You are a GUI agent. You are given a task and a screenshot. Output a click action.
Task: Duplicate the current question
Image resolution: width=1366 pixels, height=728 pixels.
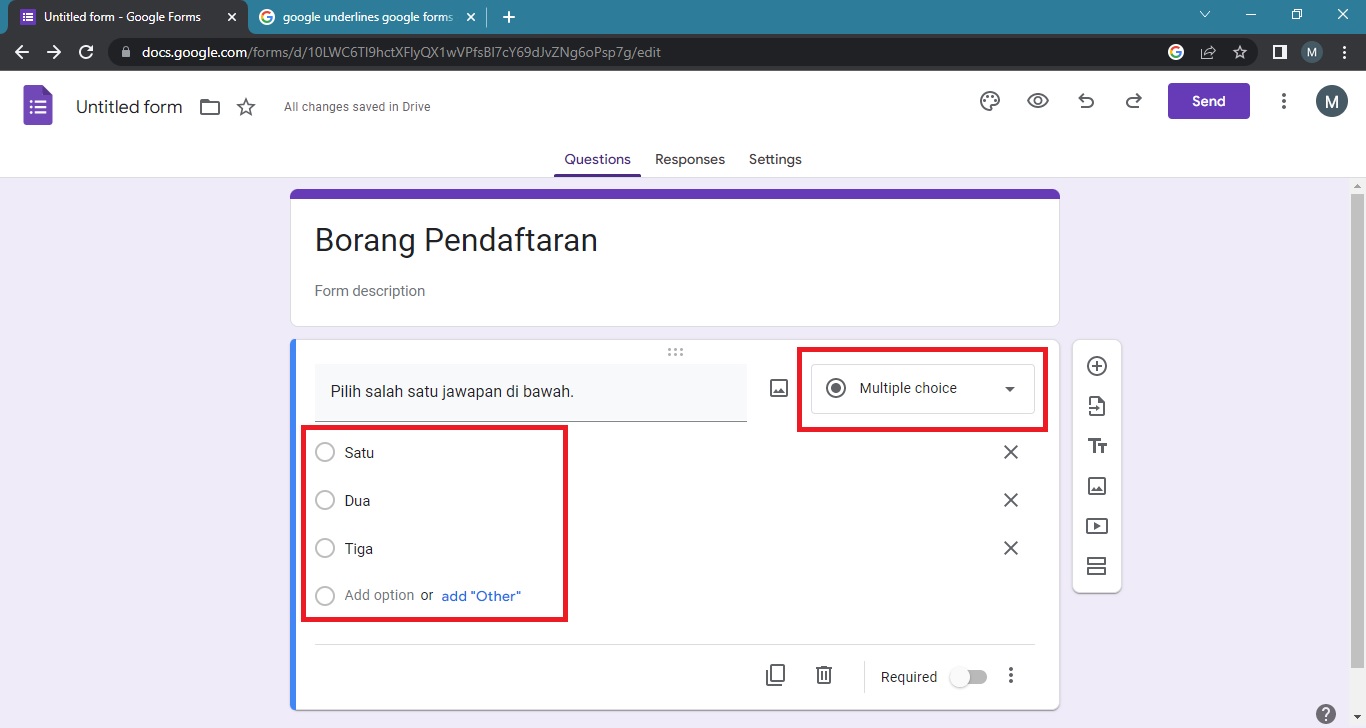[775, 674]
